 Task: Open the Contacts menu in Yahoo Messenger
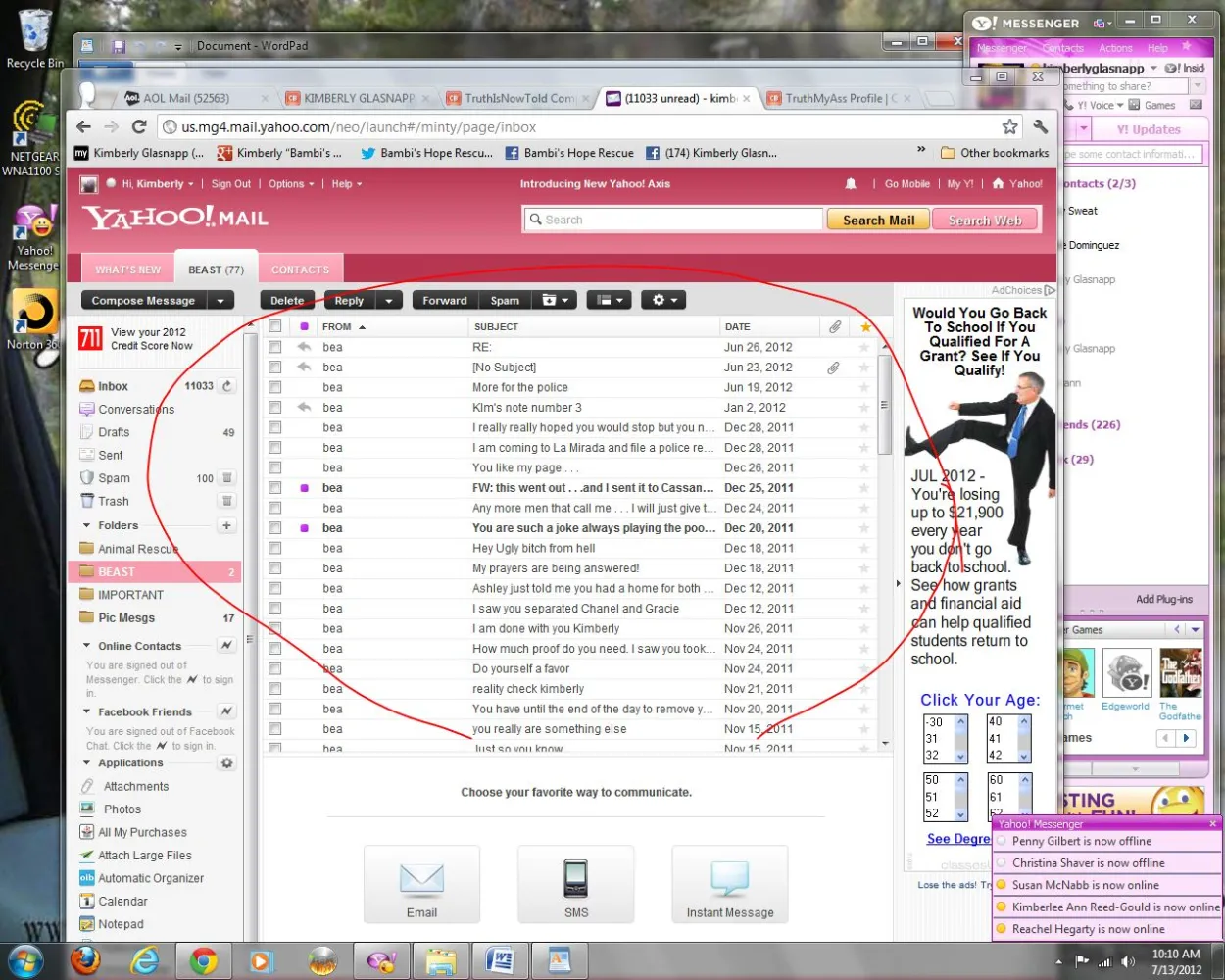pos(1062,48)
